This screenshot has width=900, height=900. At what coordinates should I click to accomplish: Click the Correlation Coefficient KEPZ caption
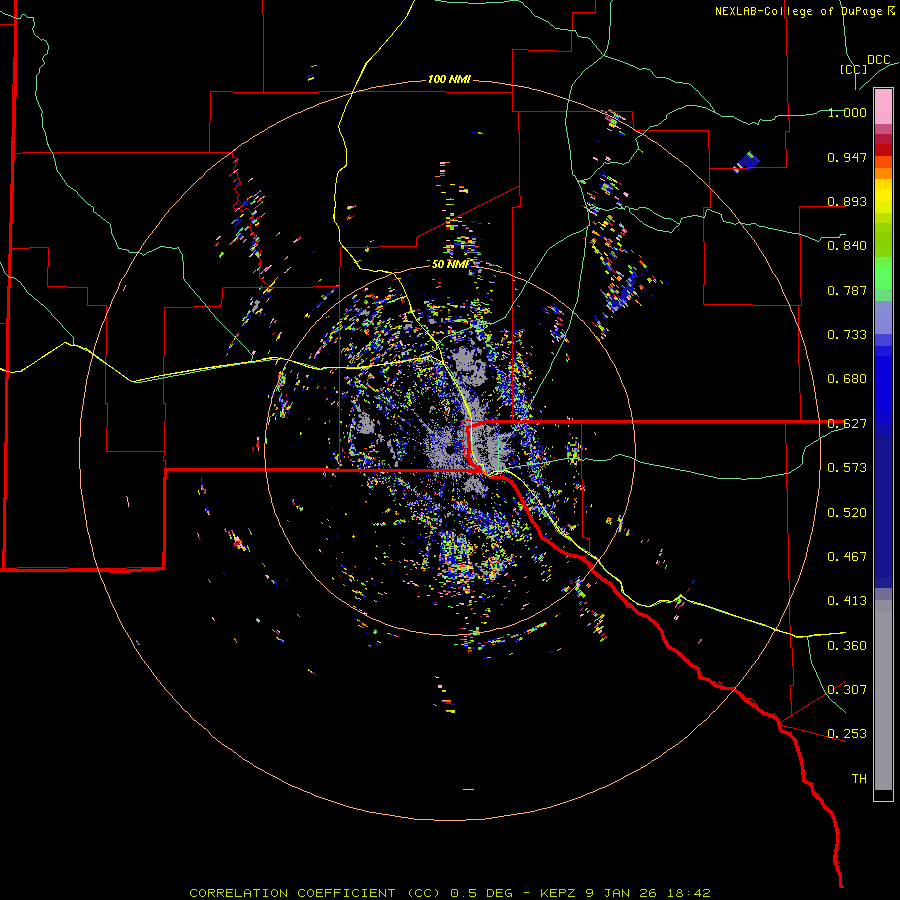(x=450, y=893)
